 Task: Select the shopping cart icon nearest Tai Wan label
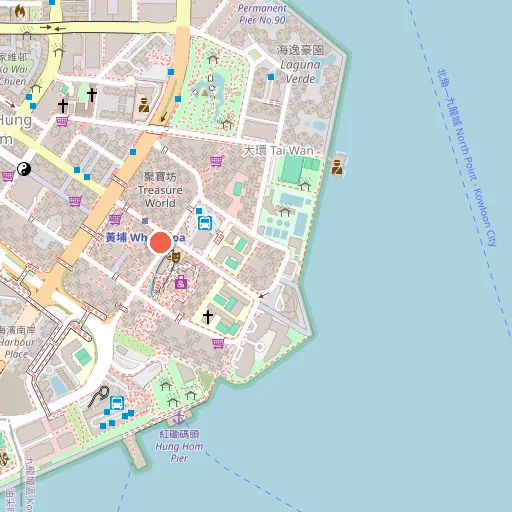coord(216,162)
